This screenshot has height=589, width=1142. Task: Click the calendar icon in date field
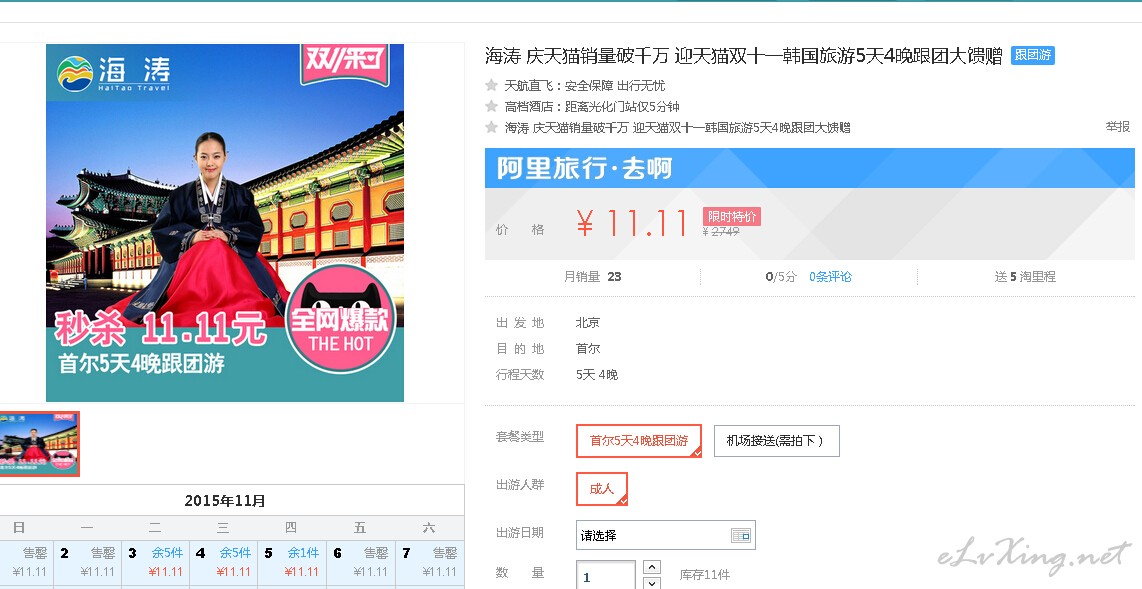[x=741, y=536]
